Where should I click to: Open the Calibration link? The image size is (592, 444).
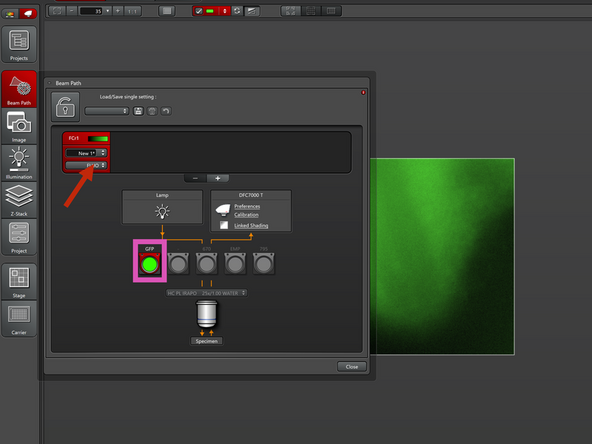coord(246,215)
